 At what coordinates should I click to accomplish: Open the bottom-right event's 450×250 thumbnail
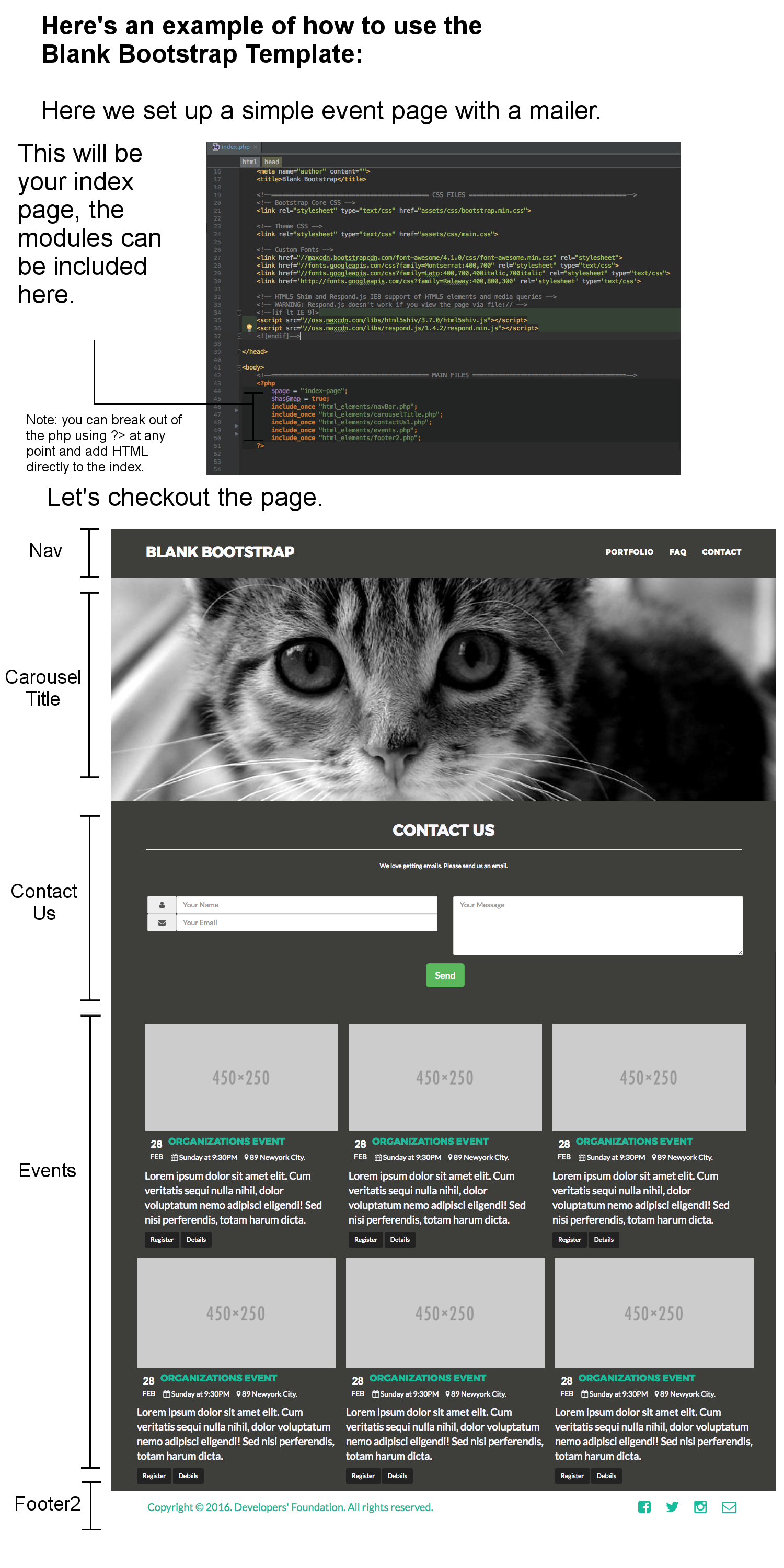(654, 1313)
